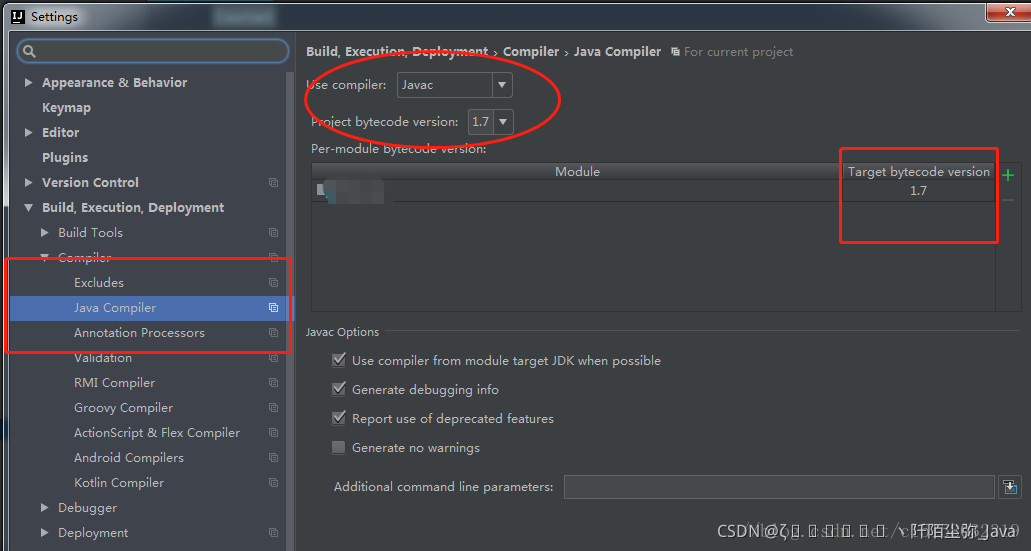
Task: Click the 1.7 target bytecode cell
Action: click(919, 191)
